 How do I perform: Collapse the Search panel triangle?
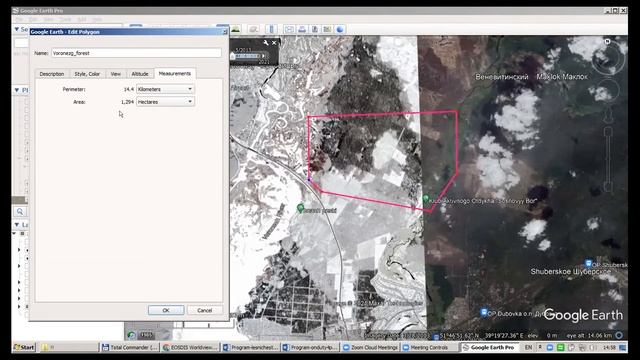coord(17,29)
